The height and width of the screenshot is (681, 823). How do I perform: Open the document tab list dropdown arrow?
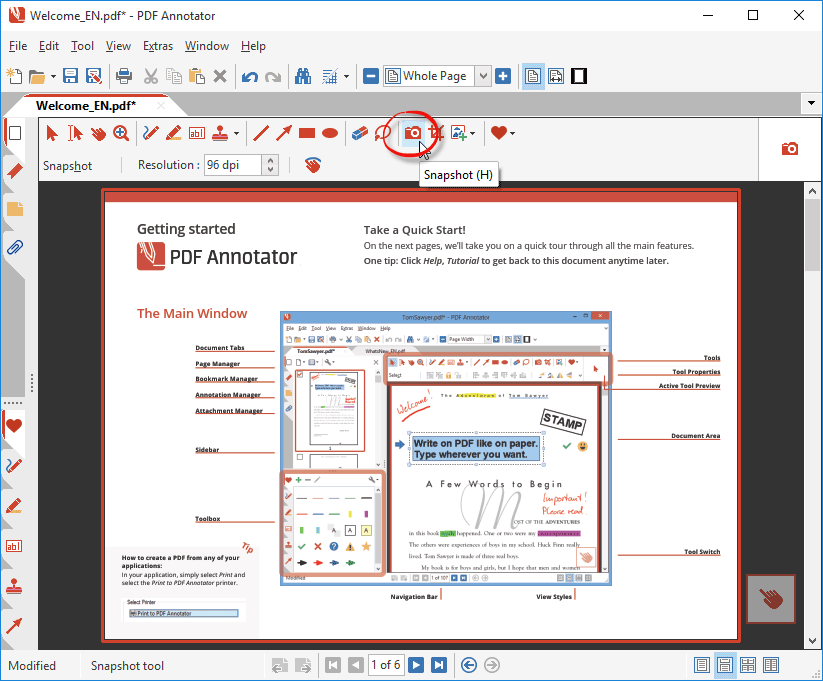point(810,103)
